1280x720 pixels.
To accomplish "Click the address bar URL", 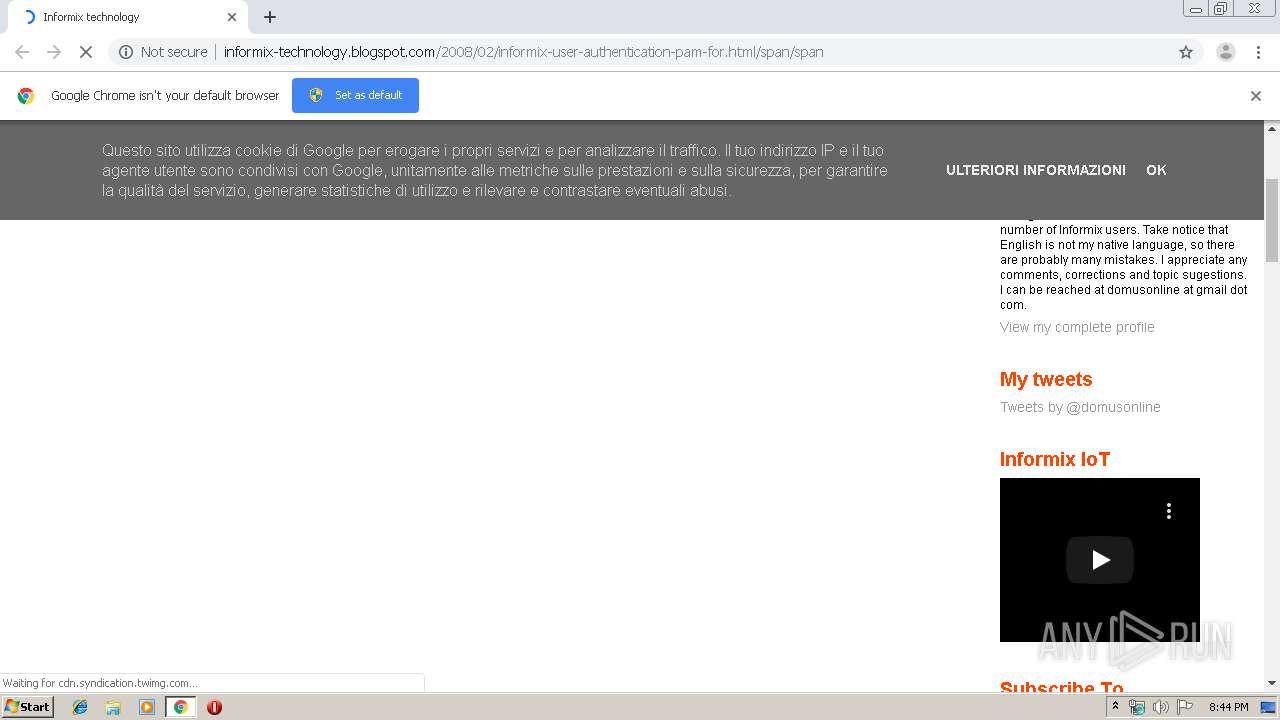I will pyautogui.click(x=523, y=52).
